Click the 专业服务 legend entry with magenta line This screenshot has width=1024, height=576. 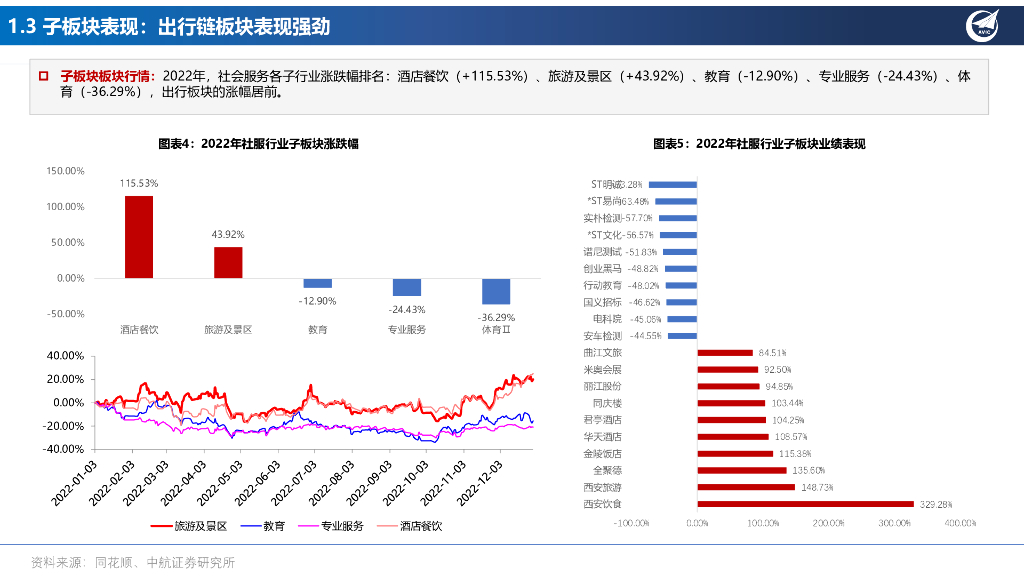[330, 526]
